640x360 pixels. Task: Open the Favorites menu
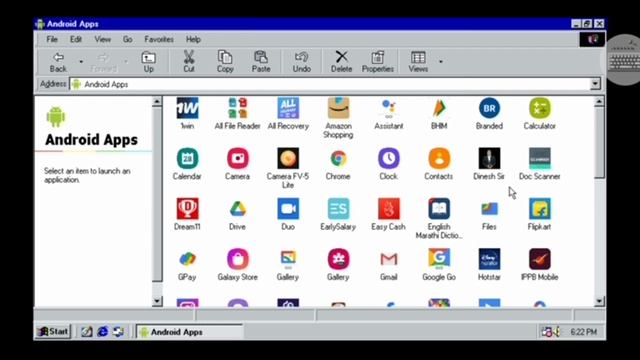[x=159, y=40]
